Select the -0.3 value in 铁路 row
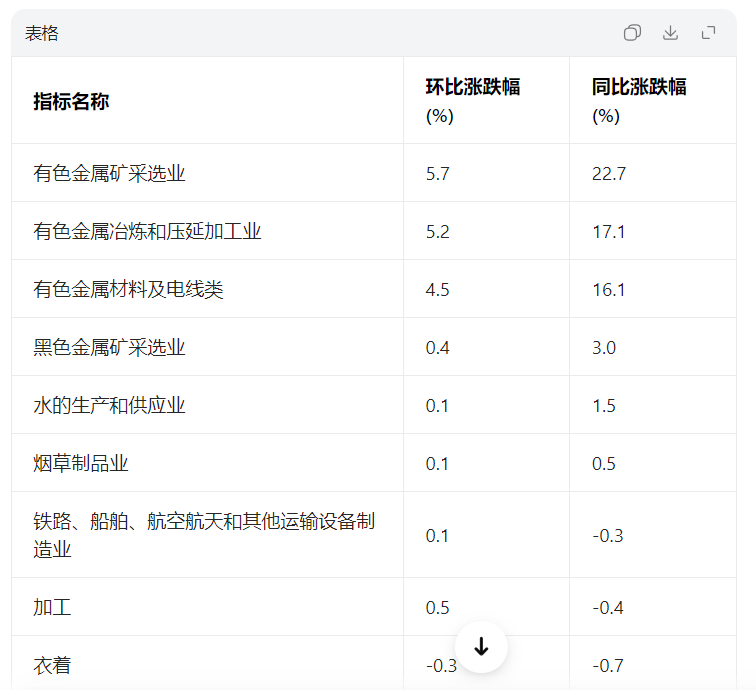 click(x=608, y=535)
